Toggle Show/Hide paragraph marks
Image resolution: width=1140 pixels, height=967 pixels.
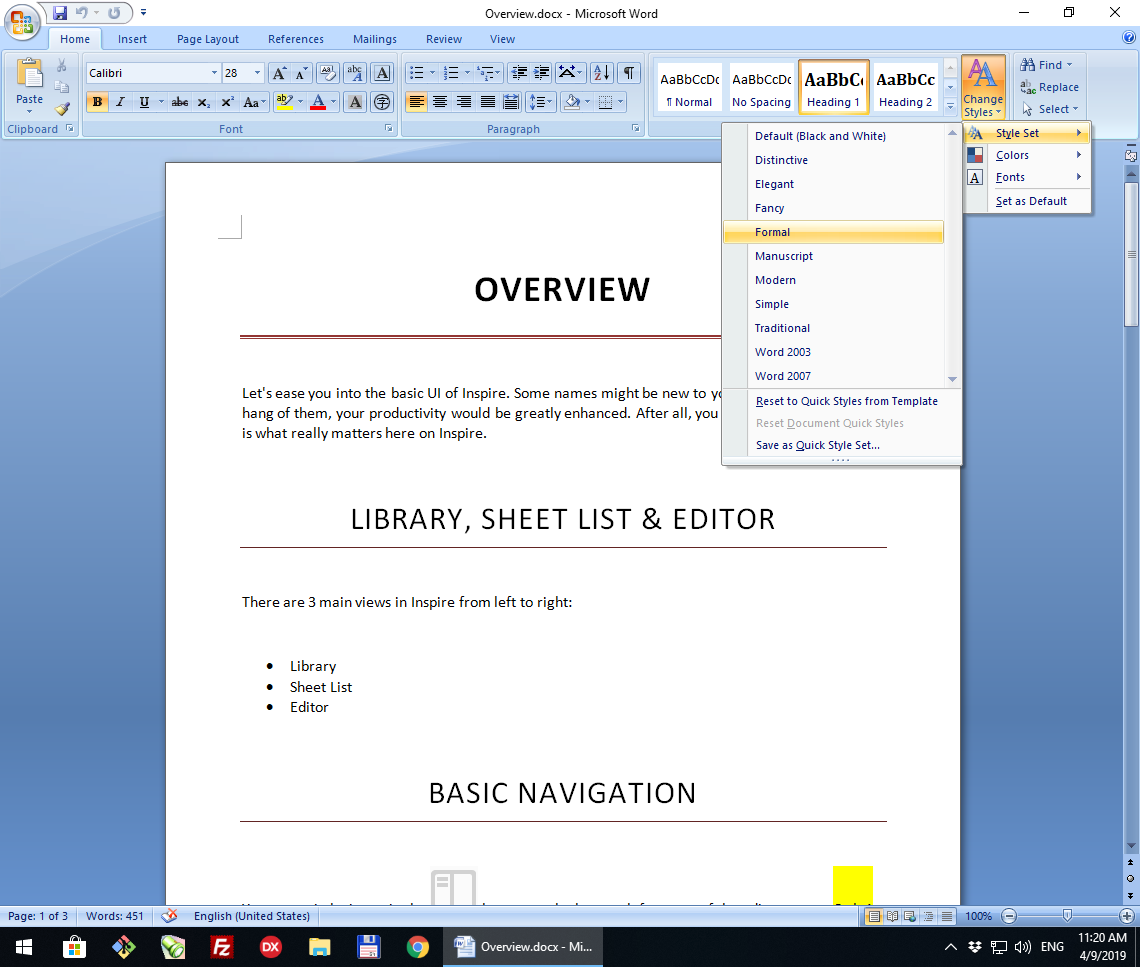(629, 73)
